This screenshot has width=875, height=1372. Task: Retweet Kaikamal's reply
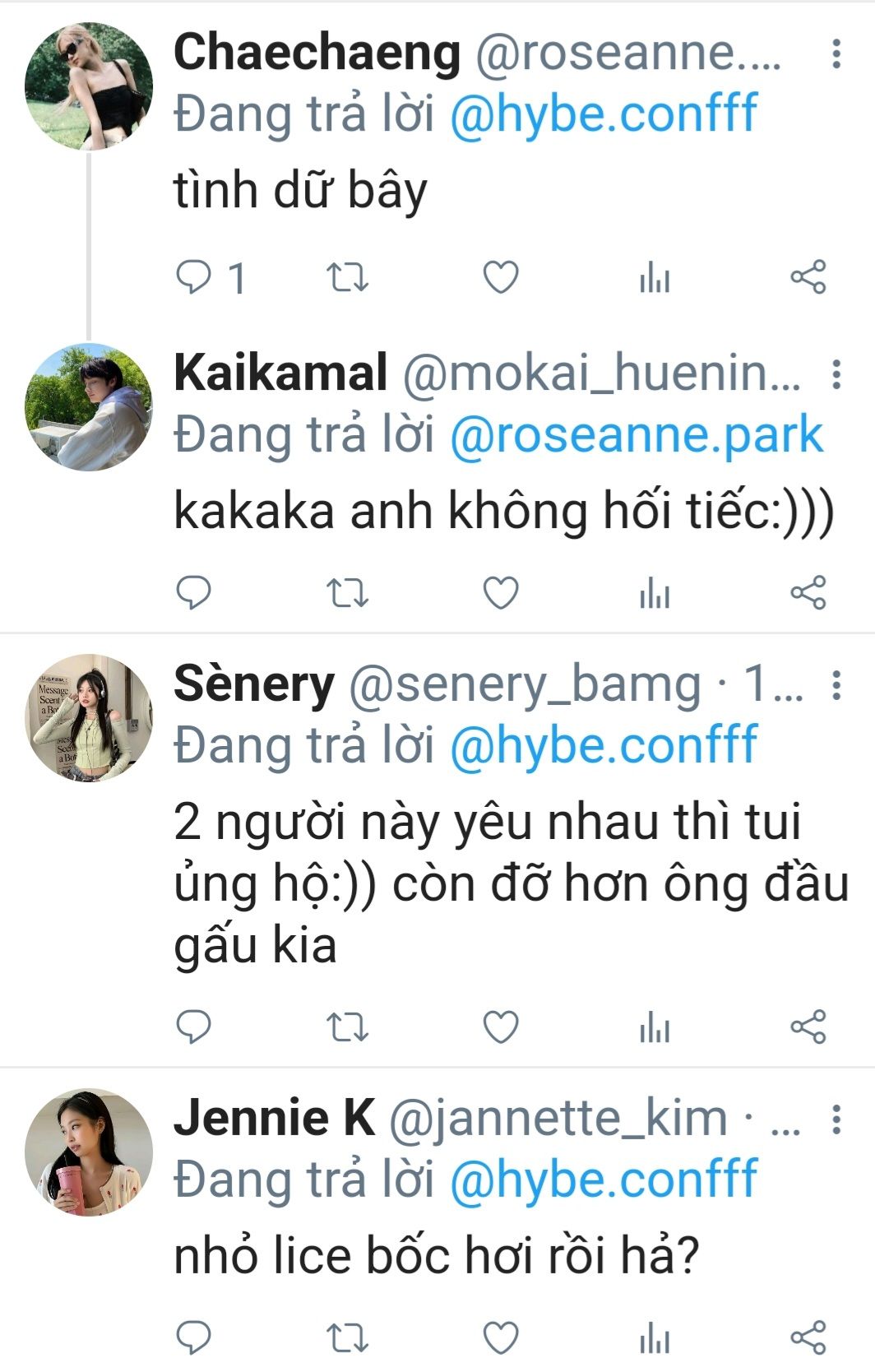(x=347, y=593)
